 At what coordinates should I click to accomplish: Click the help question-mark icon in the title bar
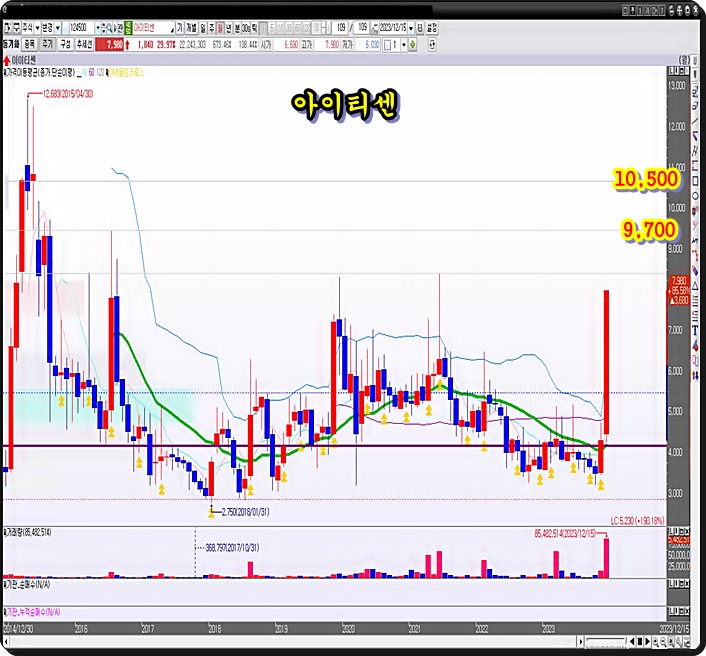pyautogui.click(x=662, y=10)
